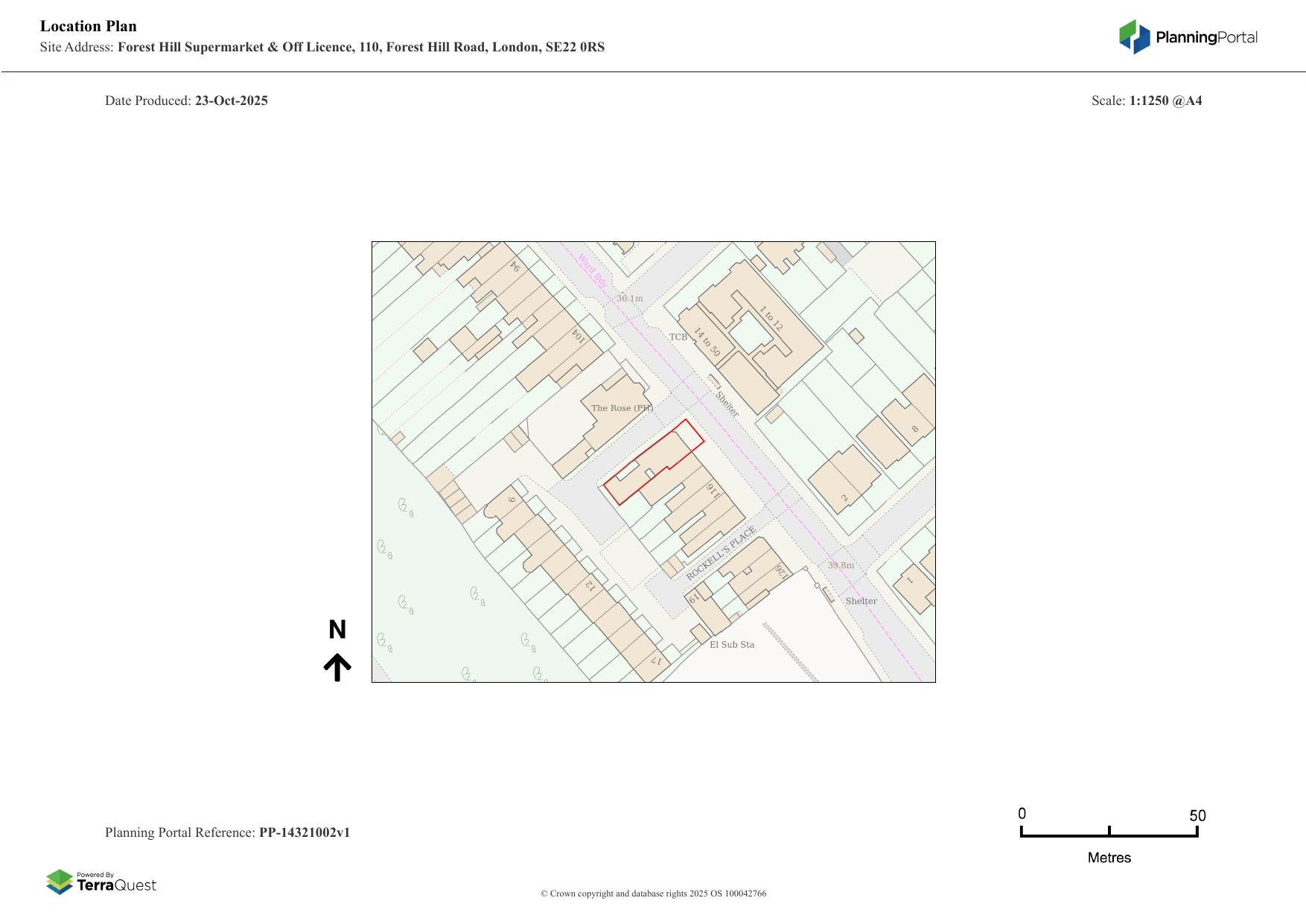The width and height of the screenshot is (1306, 924).
Task: Click the 14 to 50 building label
Action: tap(707, 342)
